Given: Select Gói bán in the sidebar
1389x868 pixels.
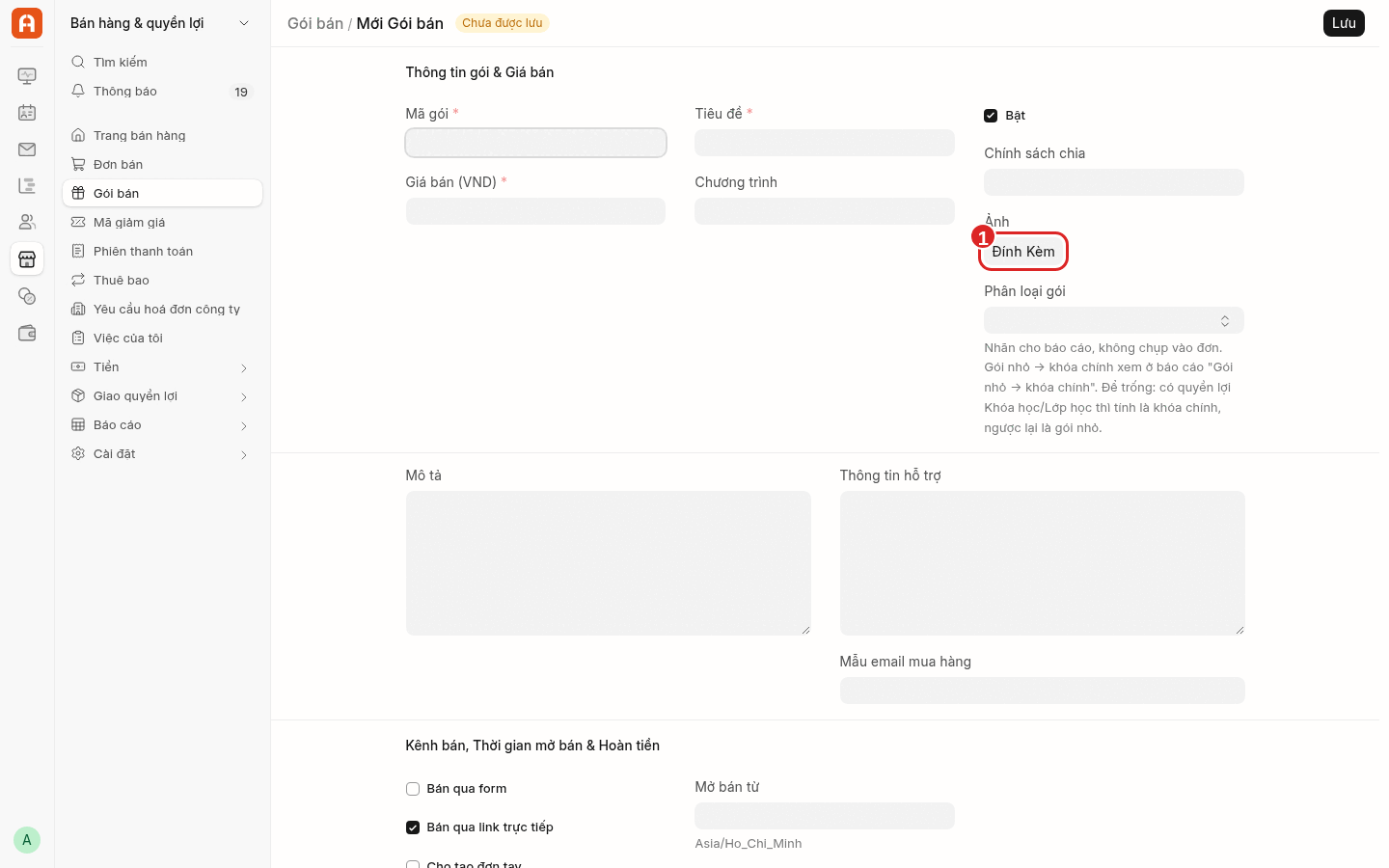Looking at the screenshot, I should [162, 193].
